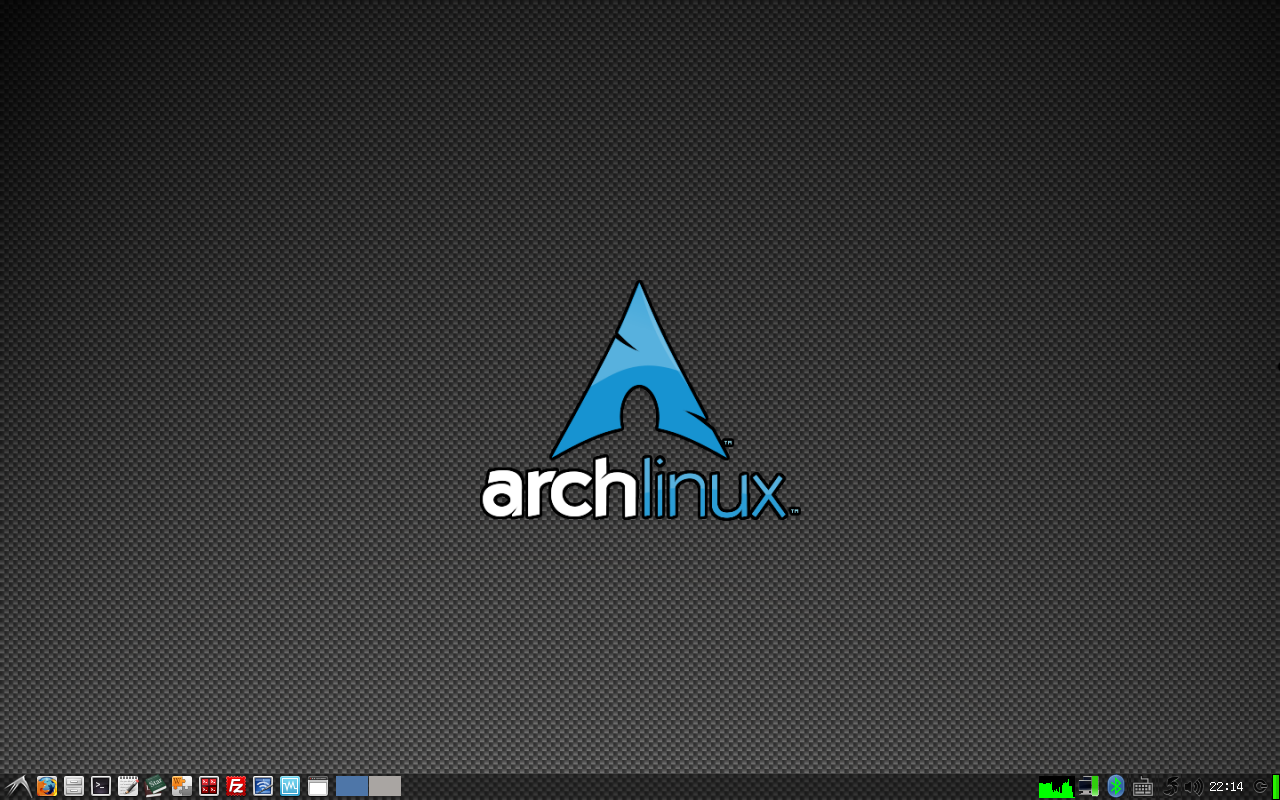
Task: Open the StarDict dictionary icon
Action: (x=155, y=786)
